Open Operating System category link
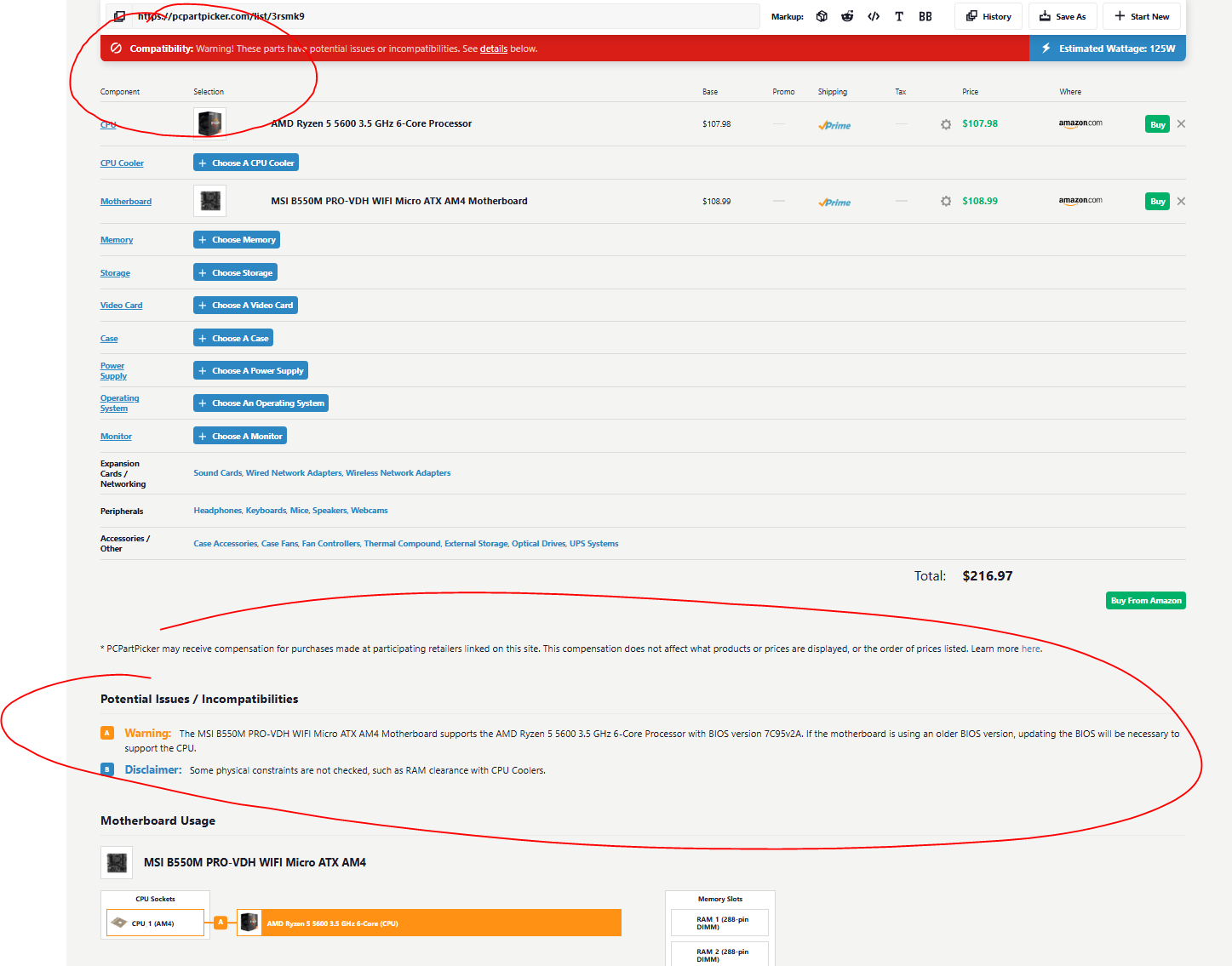 [x=119, y=403]
